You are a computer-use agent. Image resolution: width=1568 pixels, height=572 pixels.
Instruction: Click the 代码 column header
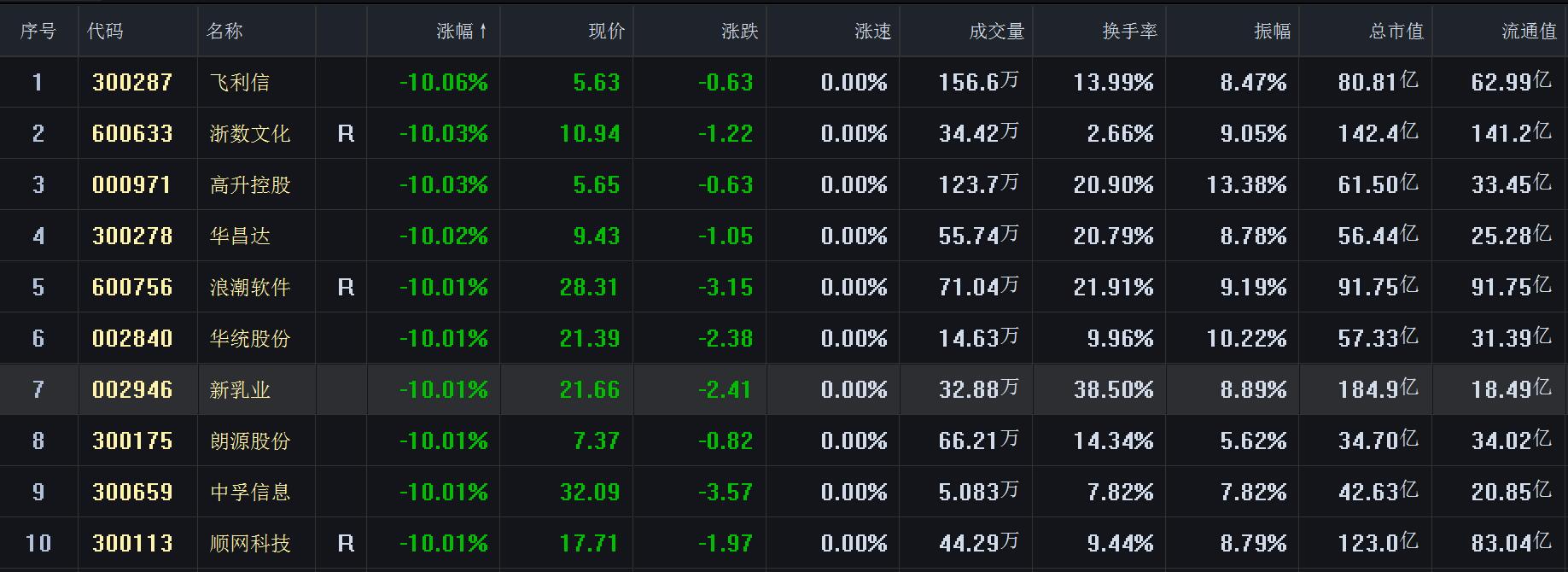[105, 32]
